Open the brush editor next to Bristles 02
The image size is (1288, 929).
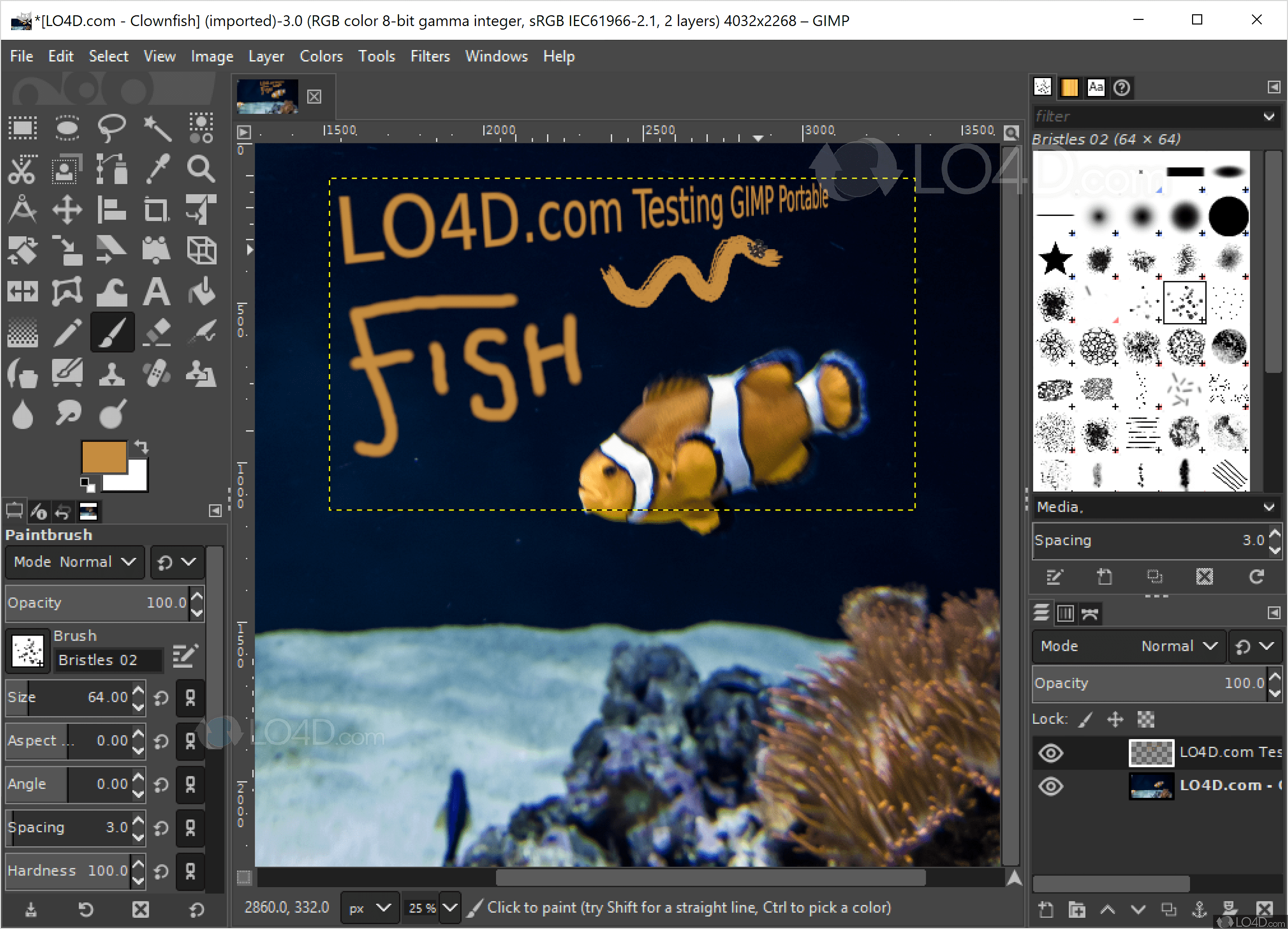pyautogui.click(x=185, y=655)
